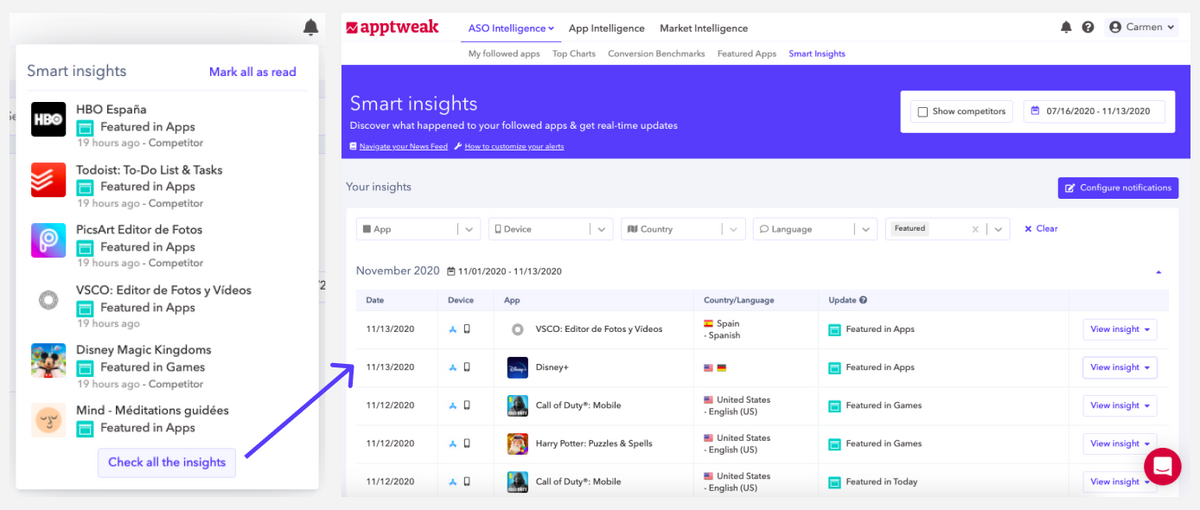Open notifications bell in AppTweak header
This screenshot has height=510, width=1200.
click(1066, 27)
